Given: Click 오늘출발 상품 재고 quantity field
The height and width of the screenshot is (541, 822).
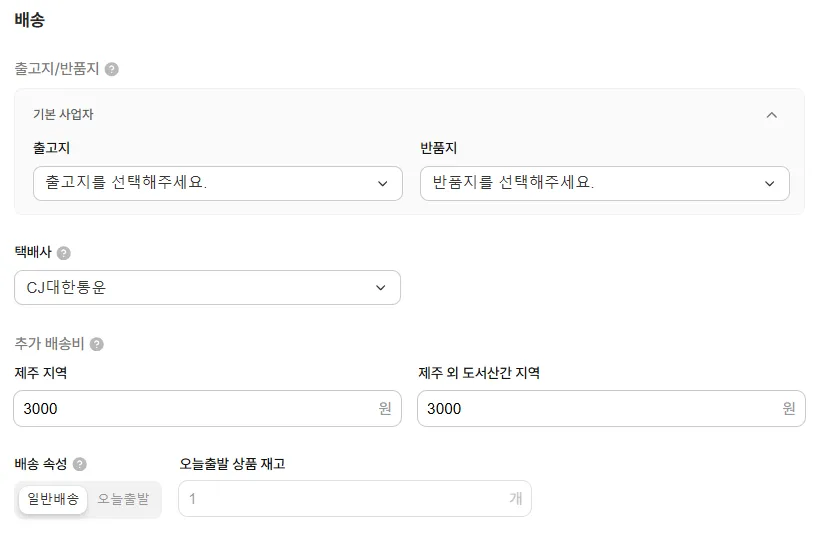Looking at the screenshot, I should pyautogui.click(x=355, y=499).
